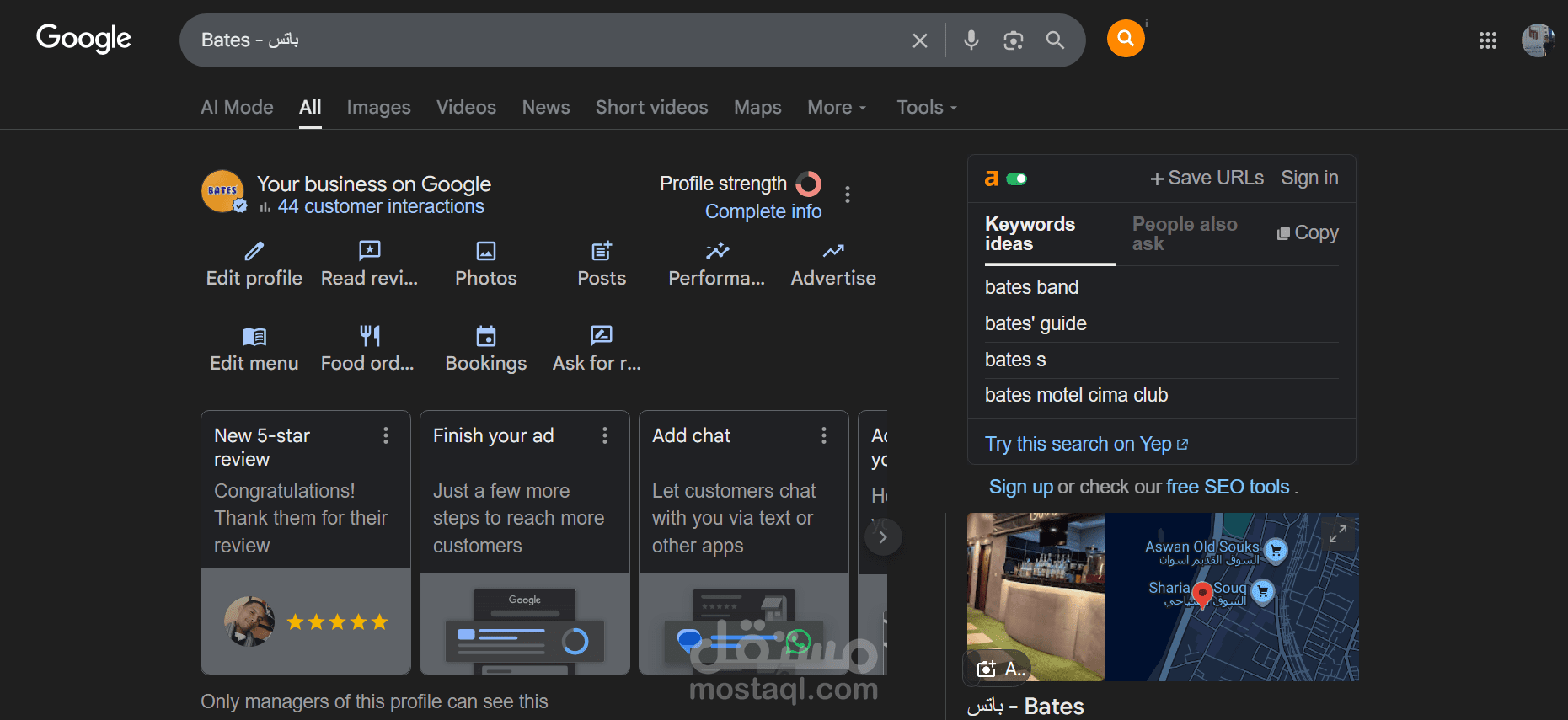The height and width of the screenshot is (720, 1568).
Task: Select keyword "bates s"
Action: coord(1015,360)
